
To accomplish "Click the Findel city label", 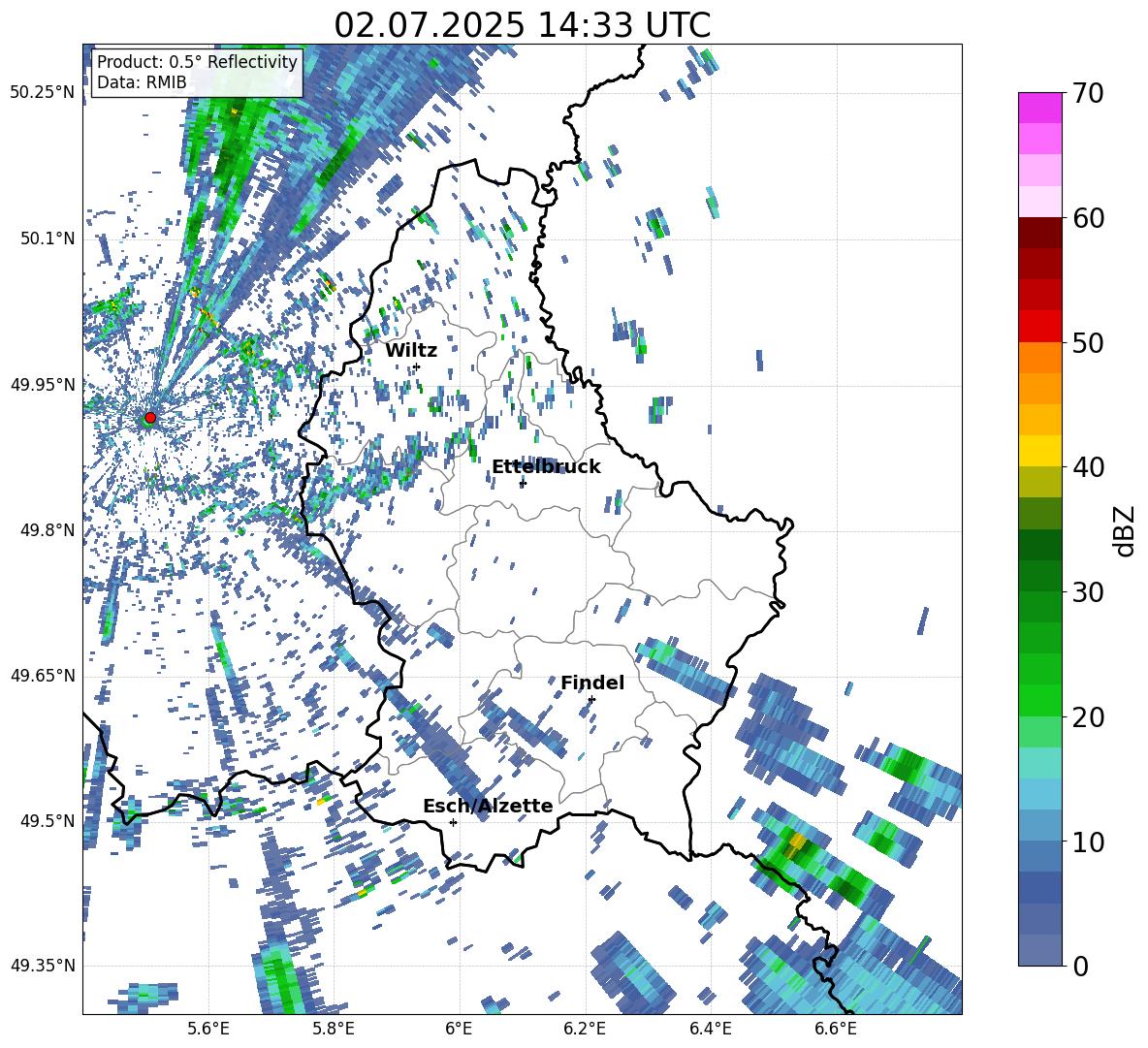I will tap(592, 683).
